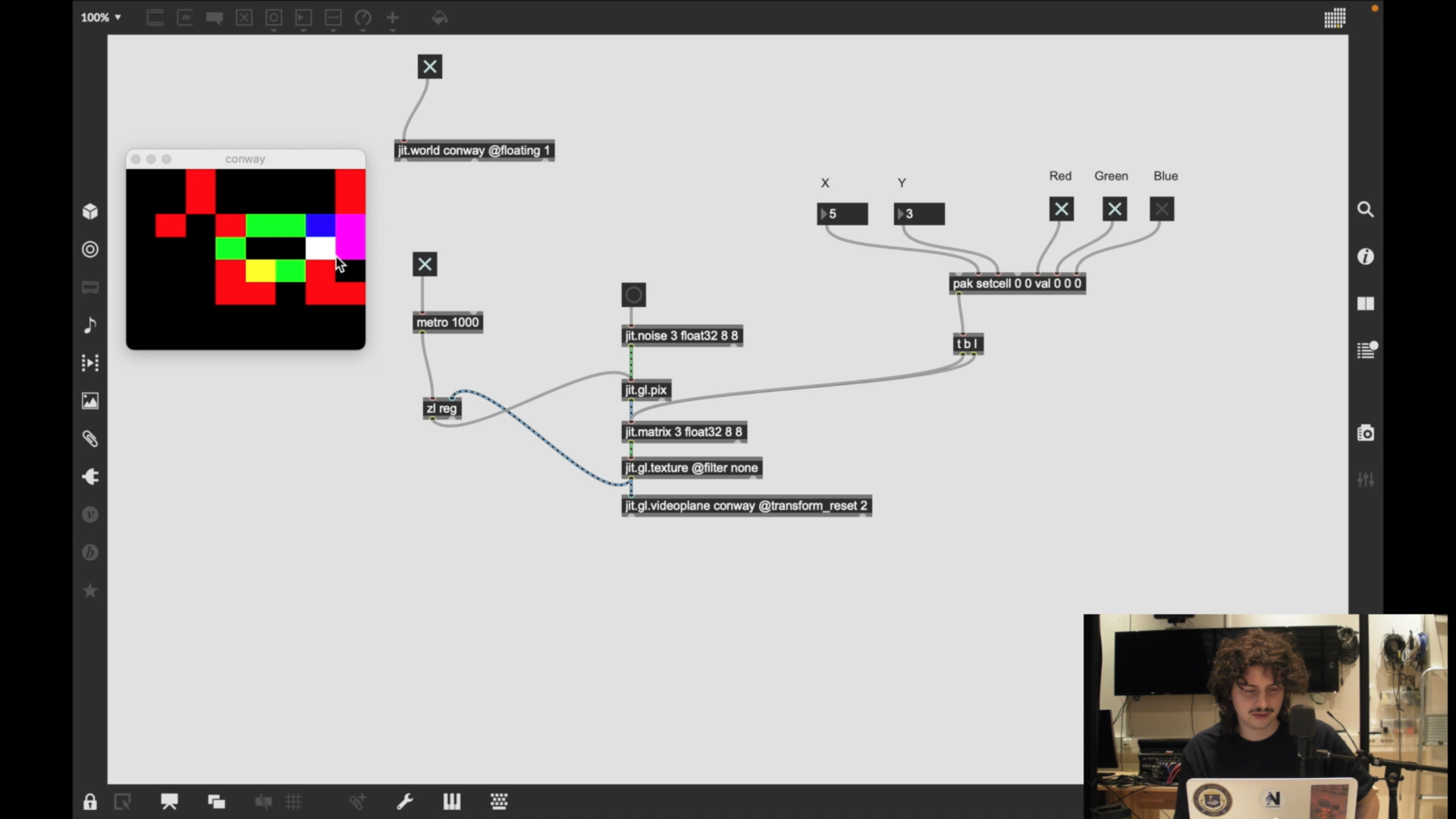This screenshot has height=819, width=1456.
Task: Open the inspector info icon
Action: click(1365, 256)
